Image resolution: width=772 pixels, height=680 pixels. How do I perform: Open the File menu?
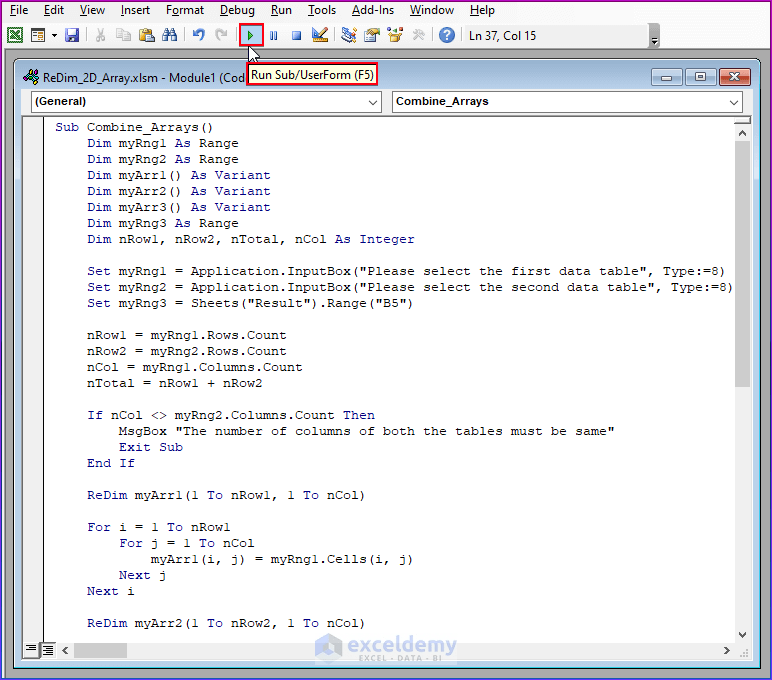point(19,10)
